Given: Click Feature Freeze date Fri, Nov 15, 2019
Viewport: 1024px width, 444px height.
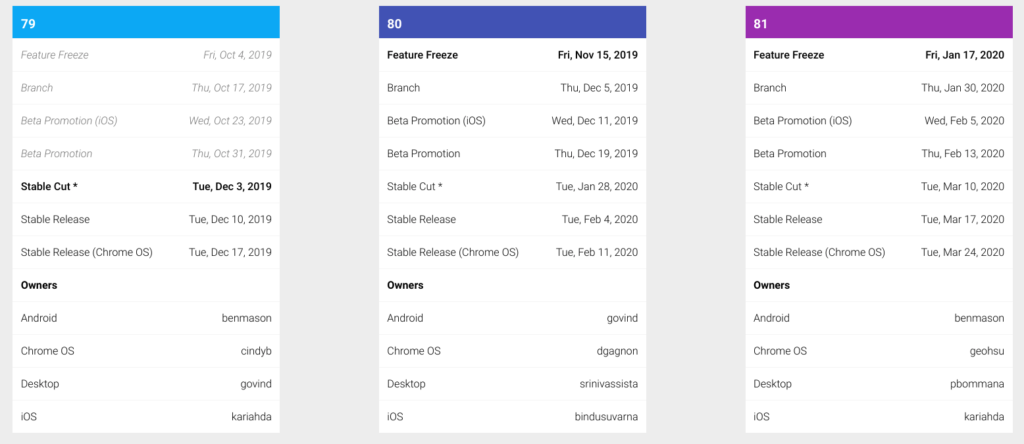Looking at the screenshot, I should tap(598, 56).
